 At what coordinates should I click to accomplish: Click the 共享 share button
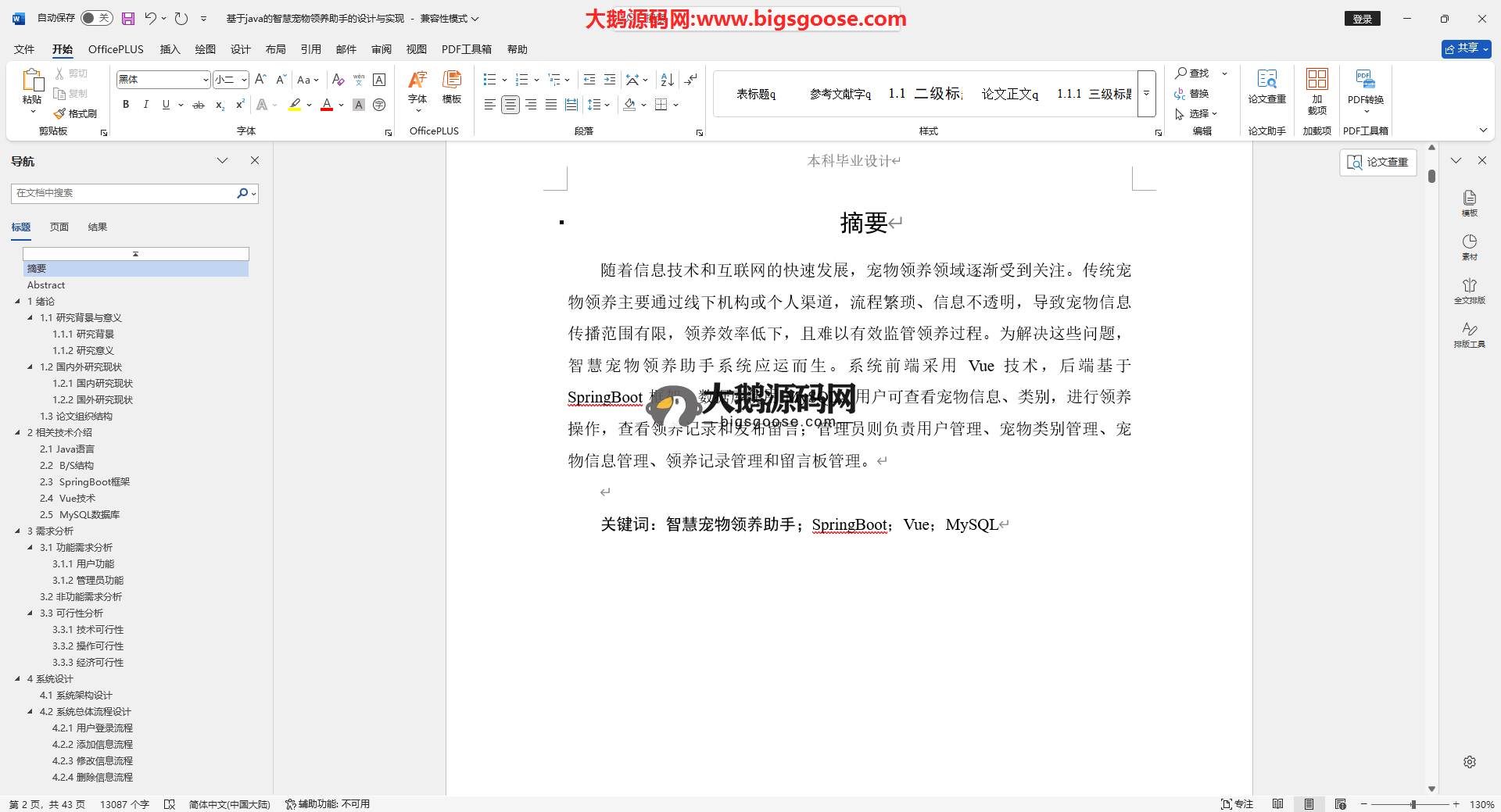(1466, 48)
